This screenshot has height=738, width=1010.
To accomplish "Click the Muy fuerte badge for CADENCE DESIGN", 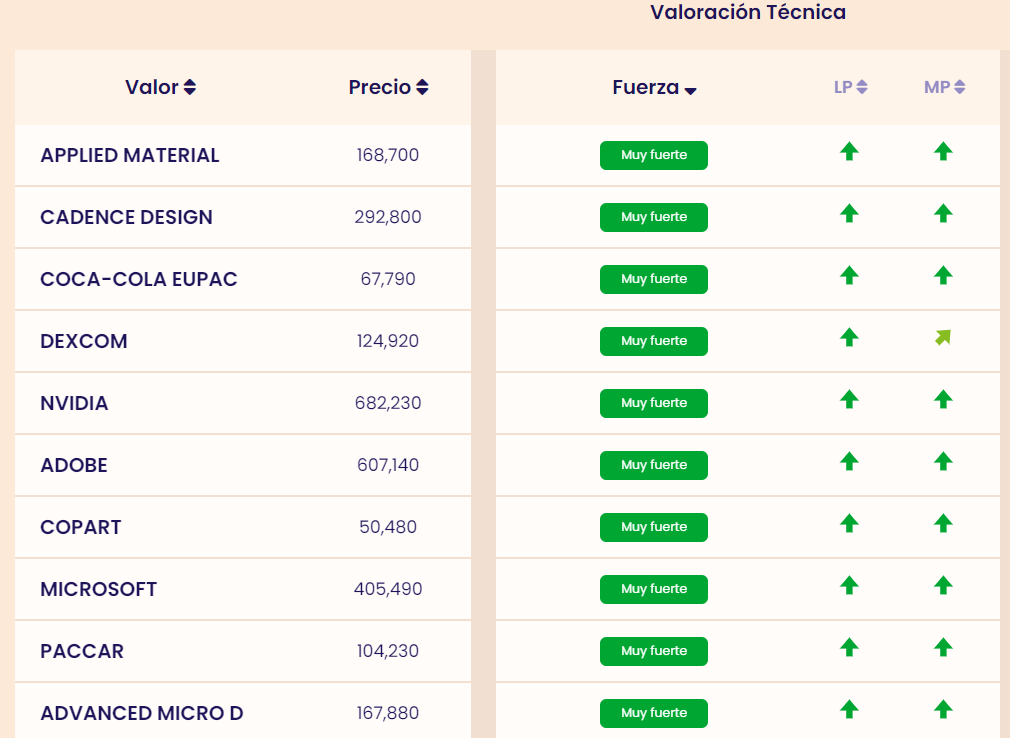I will click(654, 217).
